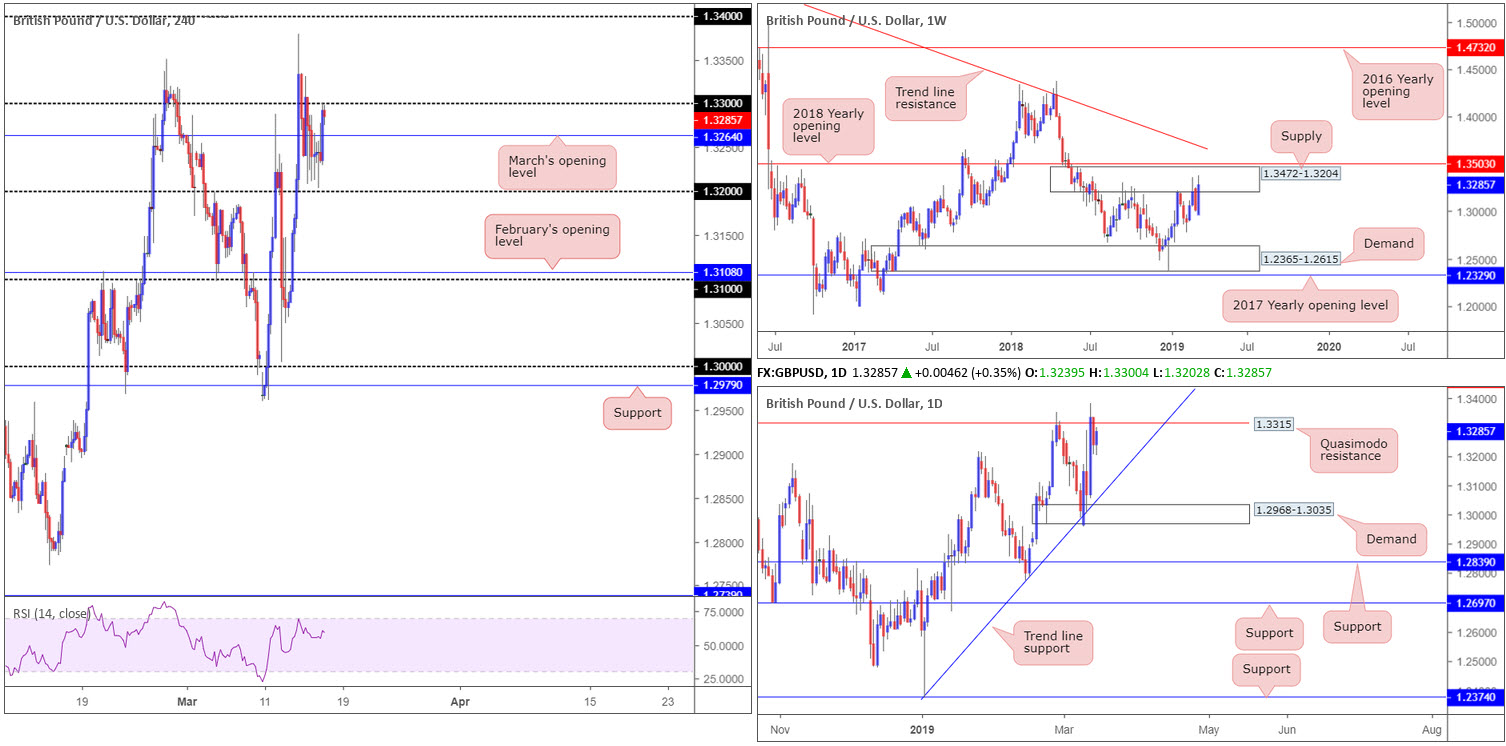
Task: Click the Demand callout on daily chart
Action: pyautogui.click(x=1391, y=539)
